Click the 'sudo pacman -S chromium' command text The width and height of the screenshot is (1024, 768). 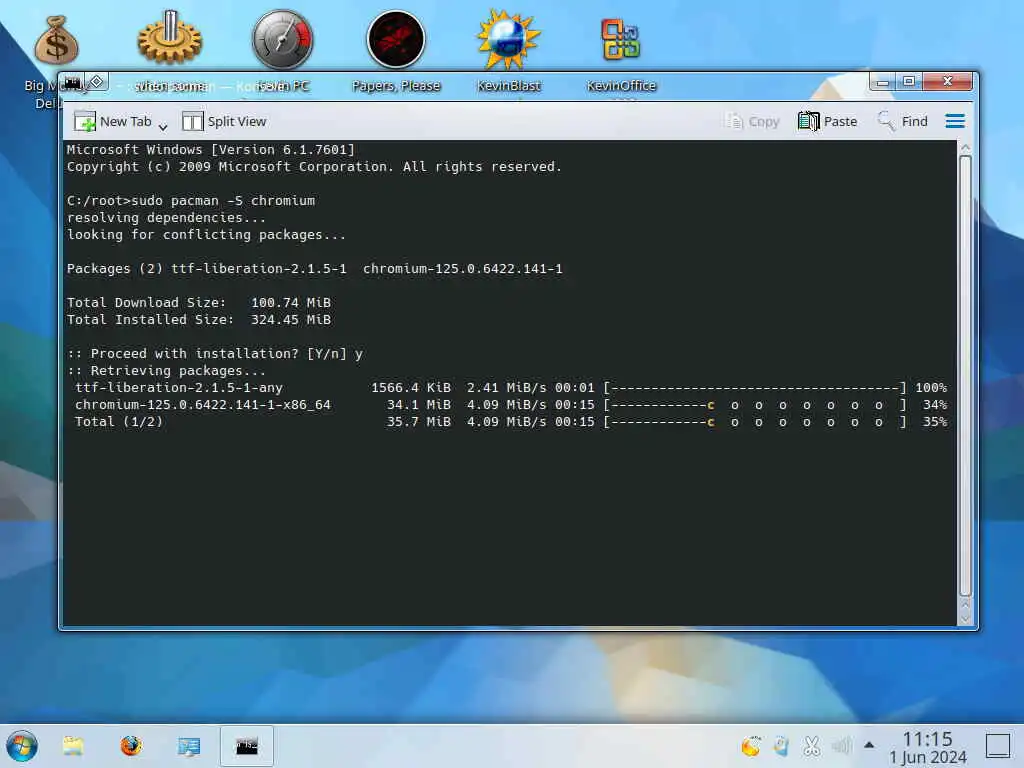(x=223, y=200)
